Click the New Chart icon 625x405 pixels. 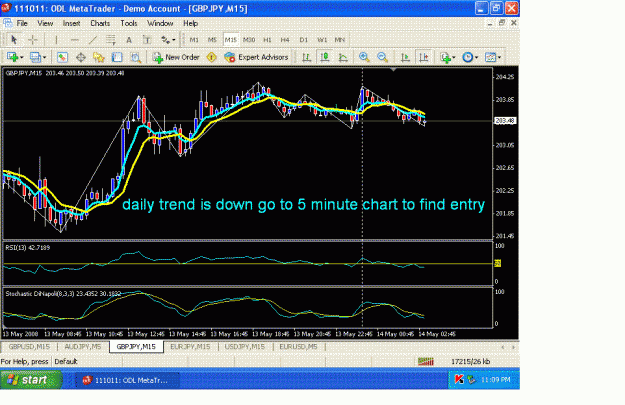[x=12, y=57]
